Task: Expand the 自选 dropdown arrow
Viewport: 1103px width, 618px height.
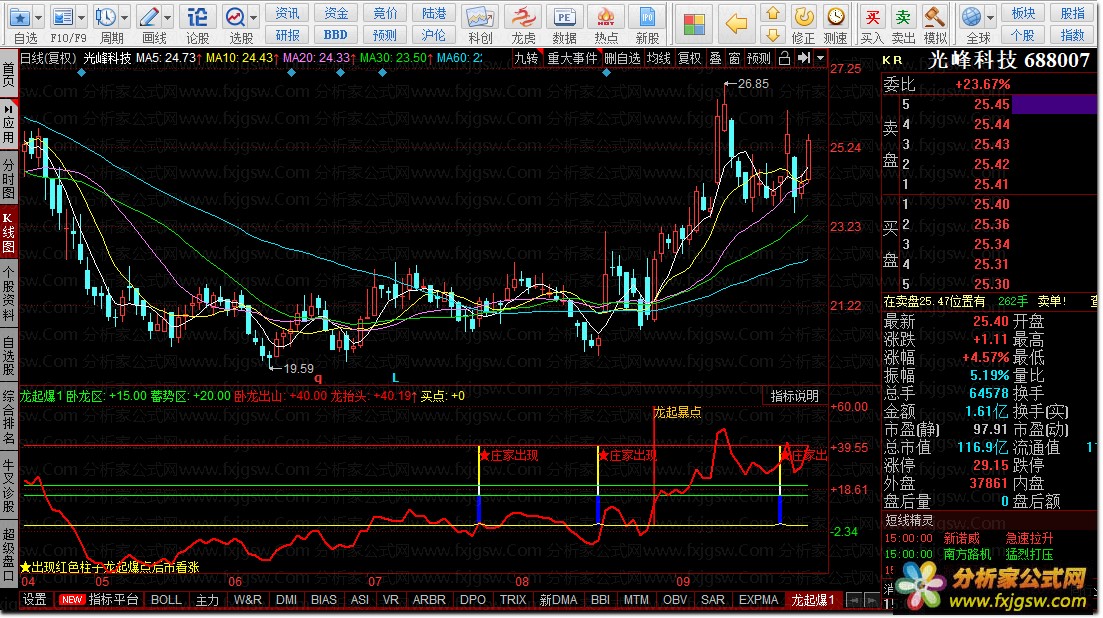Action: (x=39, y=17)
